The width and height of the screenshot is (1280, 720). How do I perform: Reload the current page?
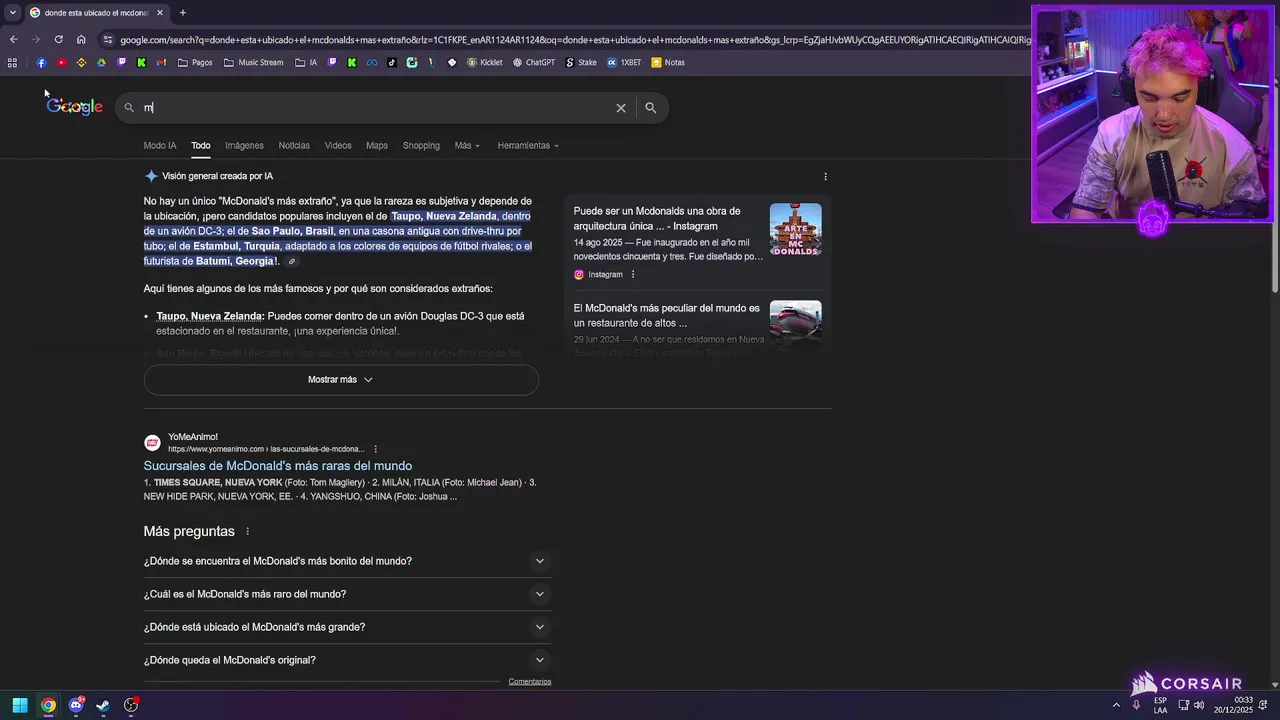coord(58,39)
